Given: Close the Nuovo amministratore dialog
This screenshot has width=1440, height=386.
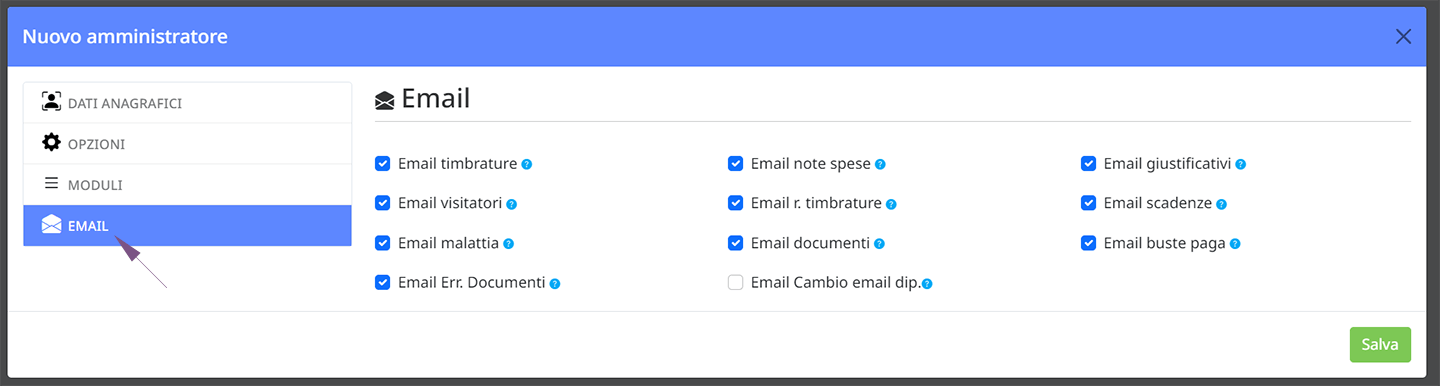Looking at the screenshot, I should point(1403,37).
